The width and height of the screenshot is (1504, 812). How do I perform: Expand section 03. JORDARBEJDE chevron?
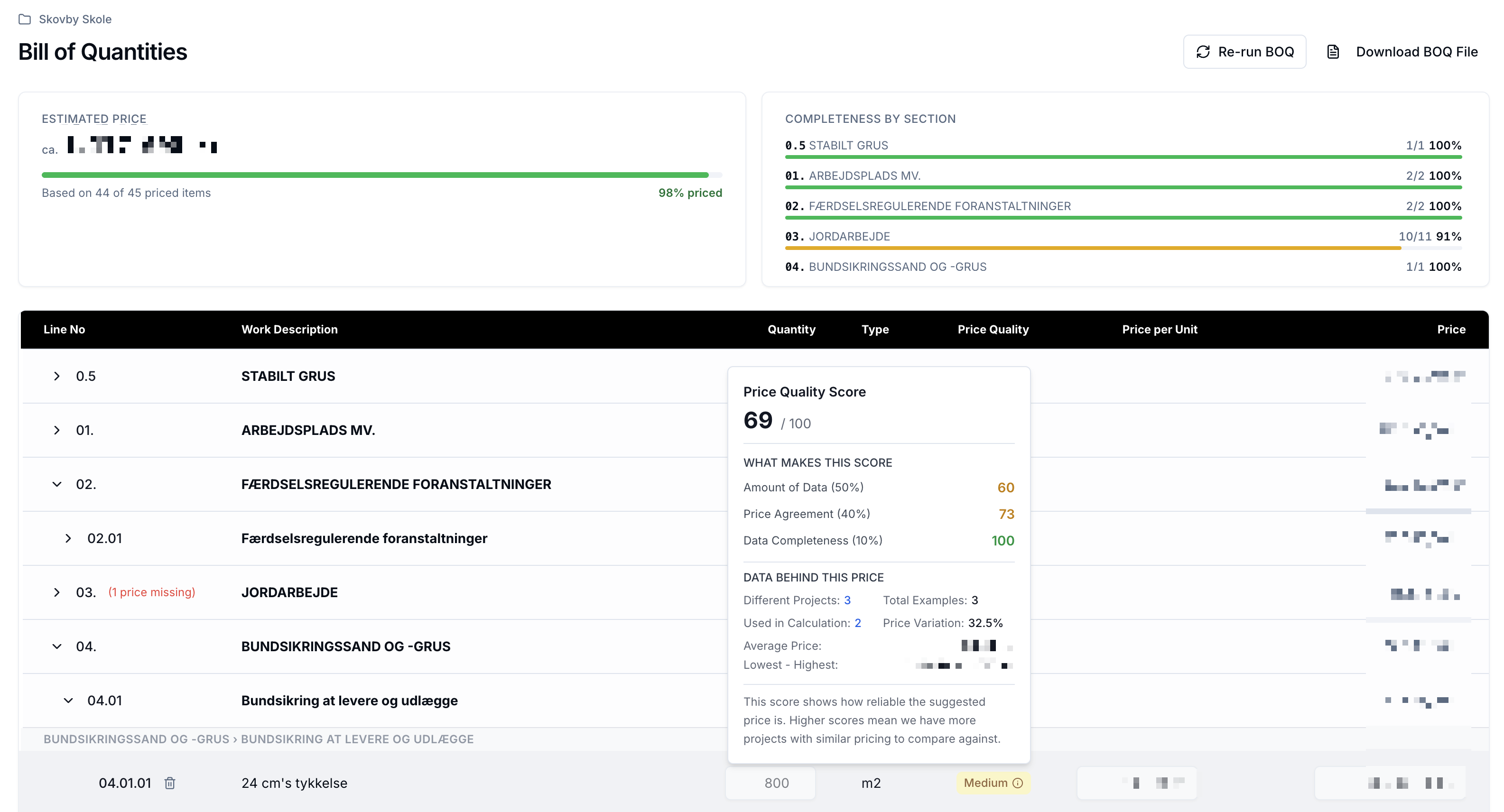(x=56, y=592)
